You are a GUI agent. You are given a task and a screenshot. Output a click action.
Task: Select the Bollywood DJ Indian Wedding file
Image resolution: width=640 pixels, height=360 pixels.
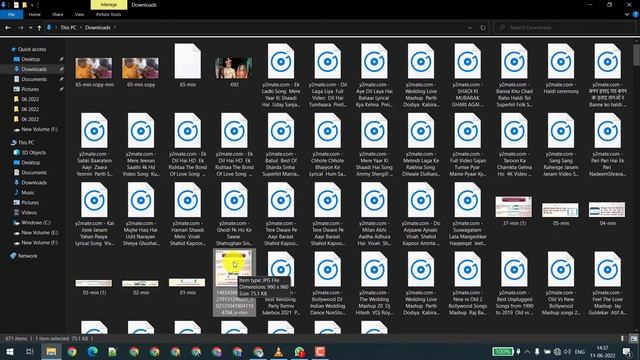click(327, 284)
